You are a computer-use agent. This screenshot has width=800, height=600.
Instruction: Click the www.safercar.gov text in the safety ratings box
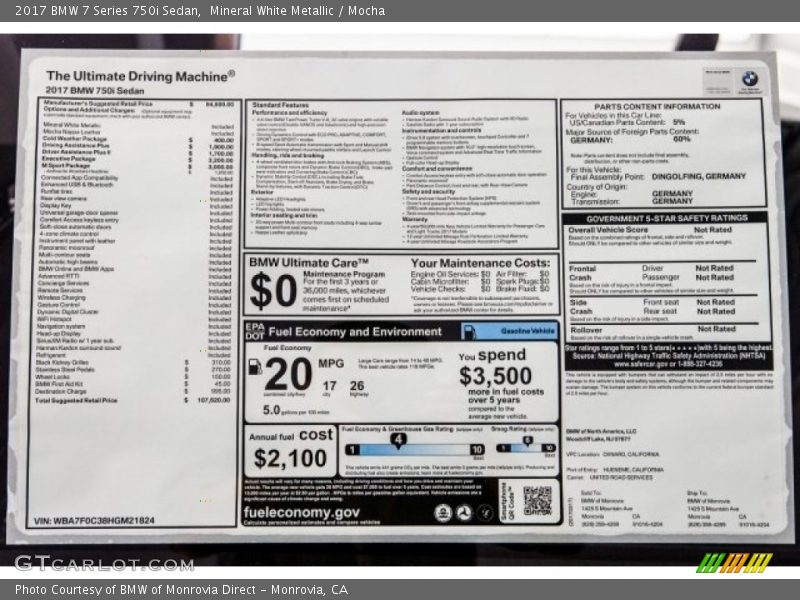click(x=641, y=364)
